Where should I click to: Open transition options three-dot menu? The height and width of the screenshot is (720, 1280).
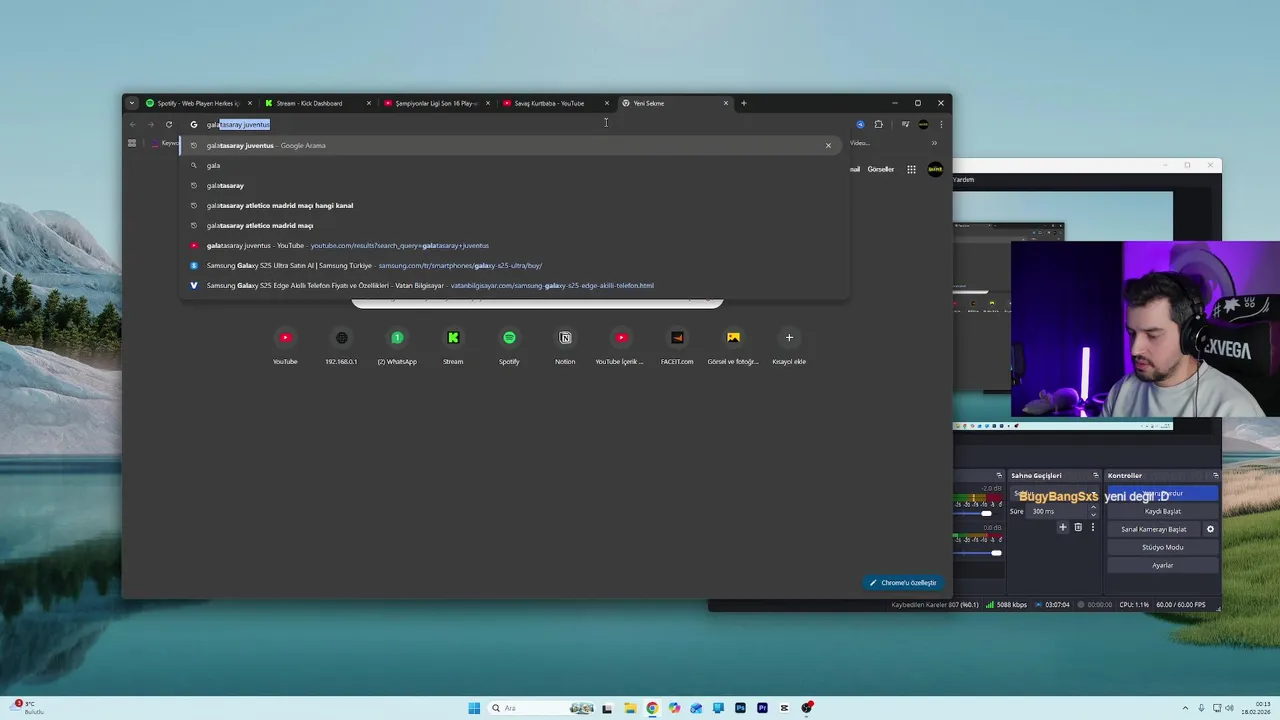[1092, 527]
